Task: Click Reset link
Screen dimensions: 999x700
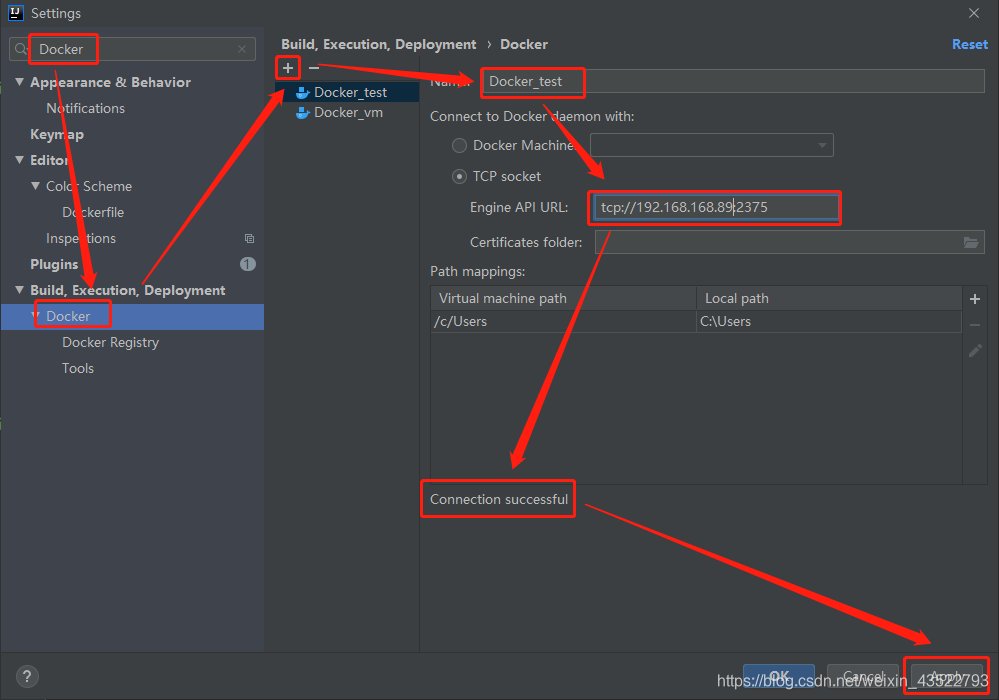Action: pos(970,44)
